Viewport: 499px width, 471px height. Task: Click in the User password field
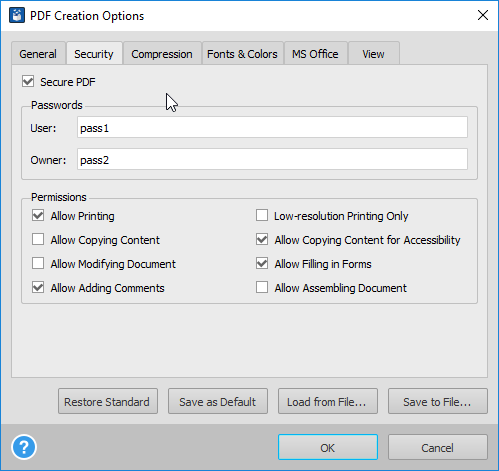[x=272, y=127]
